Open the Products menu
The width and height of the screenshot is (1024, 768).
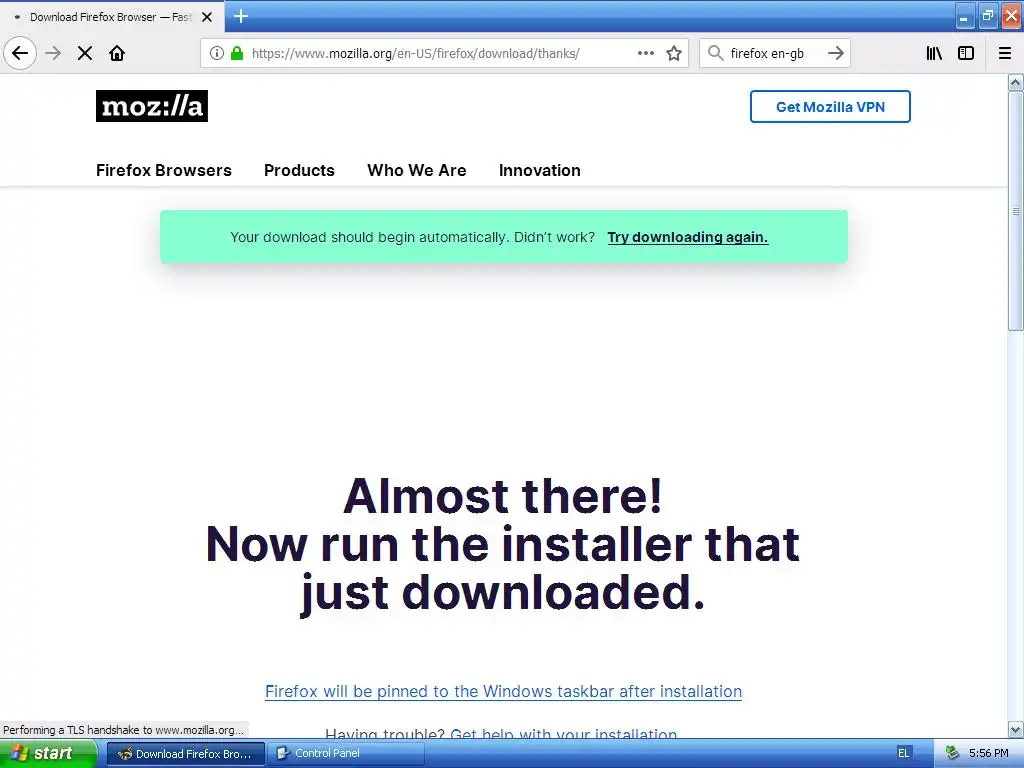click(x=299, y=170)
